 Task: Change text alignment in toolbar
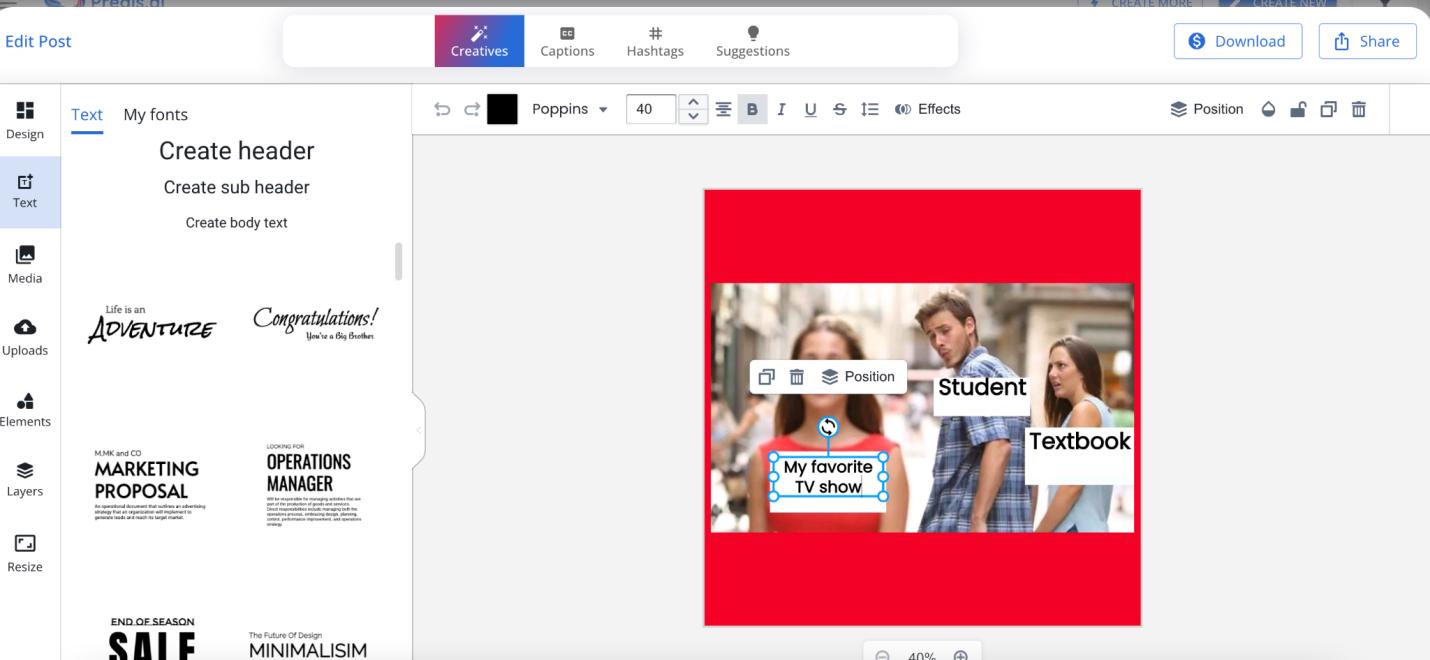click(x=724, y=109)
